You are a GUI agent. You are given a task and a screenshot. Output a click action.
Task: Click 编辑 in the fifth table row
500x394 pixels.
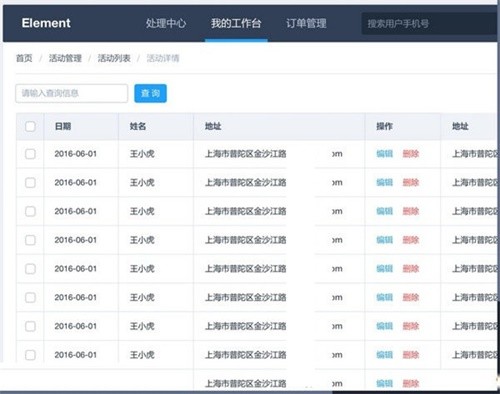point(385,269)
